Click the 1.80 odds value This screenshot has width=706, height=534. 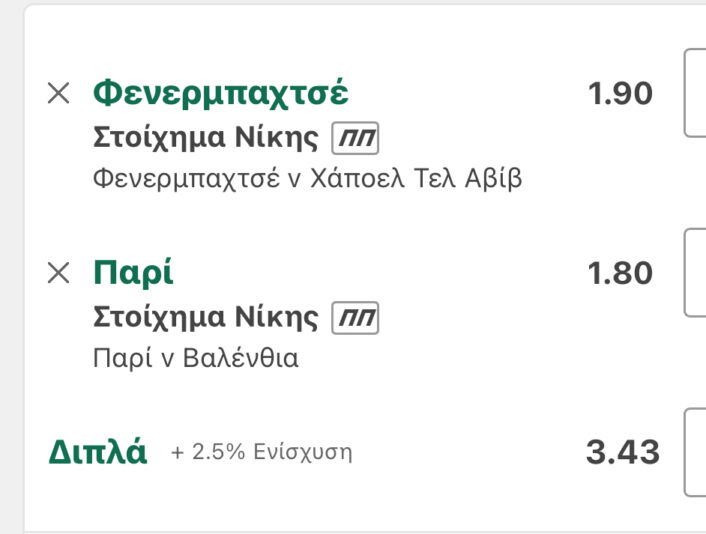[x=620, y=273]
